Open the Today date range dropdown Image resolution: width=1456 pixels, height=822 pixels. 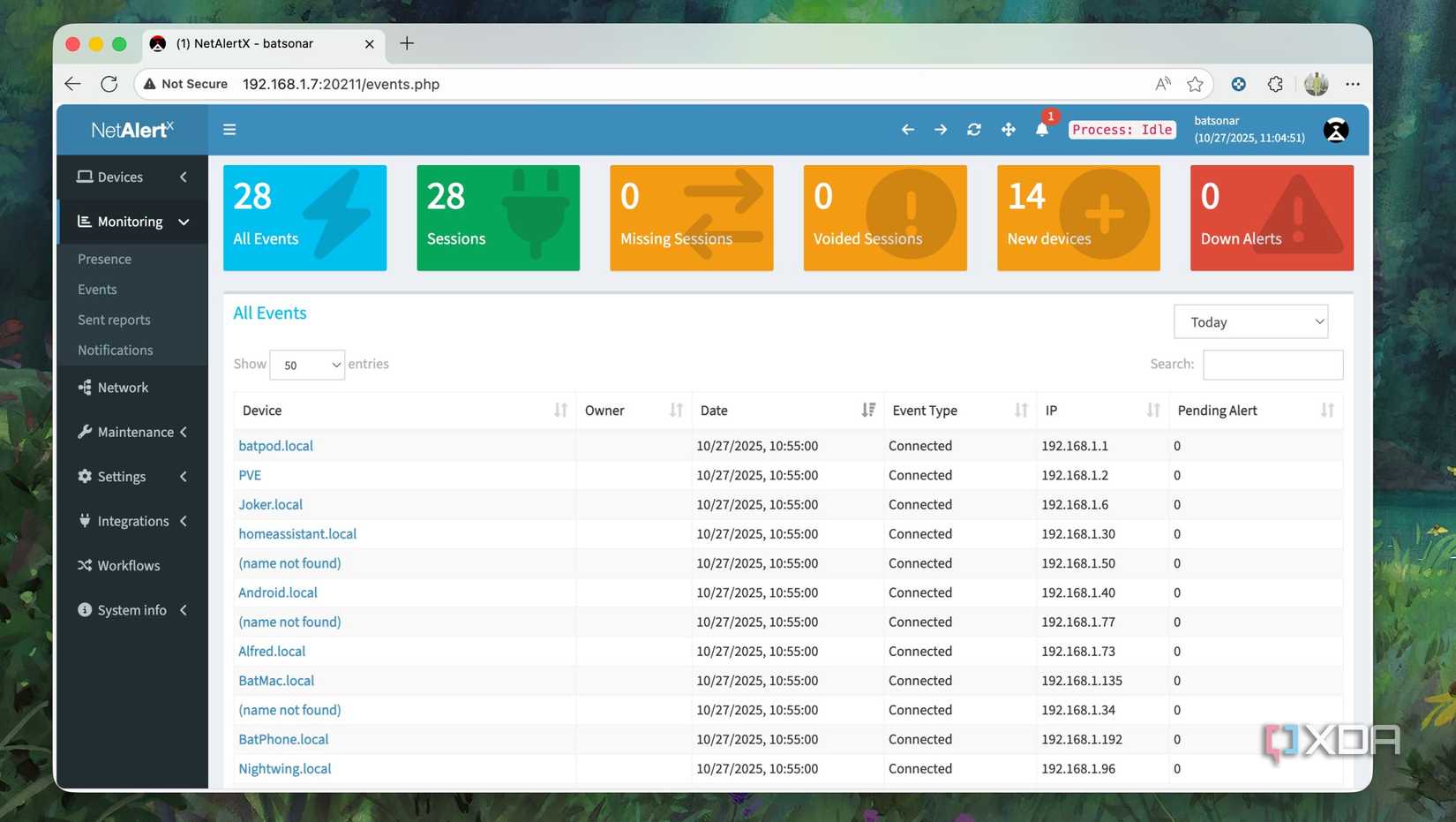[x=1250, y=322]
